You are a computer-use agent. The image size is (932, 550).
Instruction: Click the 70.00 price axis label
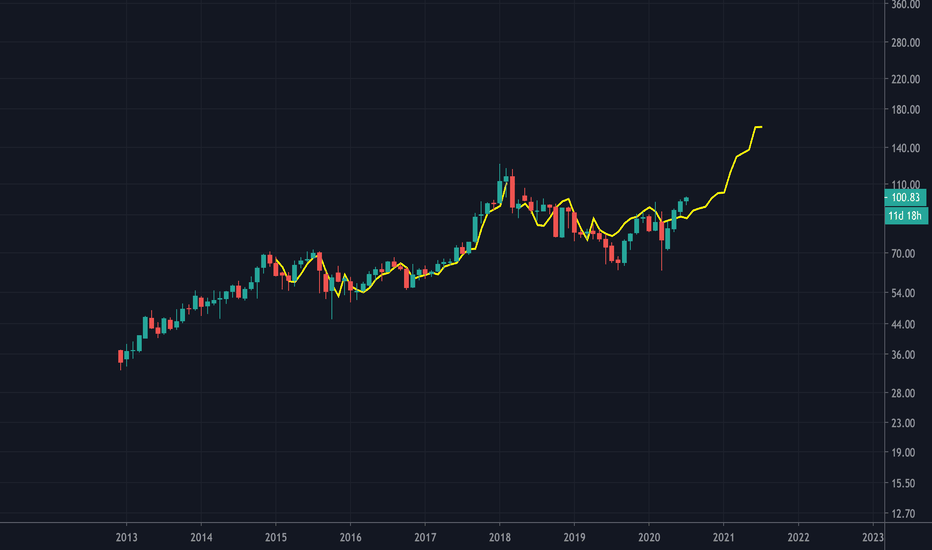tap(903, 253)
